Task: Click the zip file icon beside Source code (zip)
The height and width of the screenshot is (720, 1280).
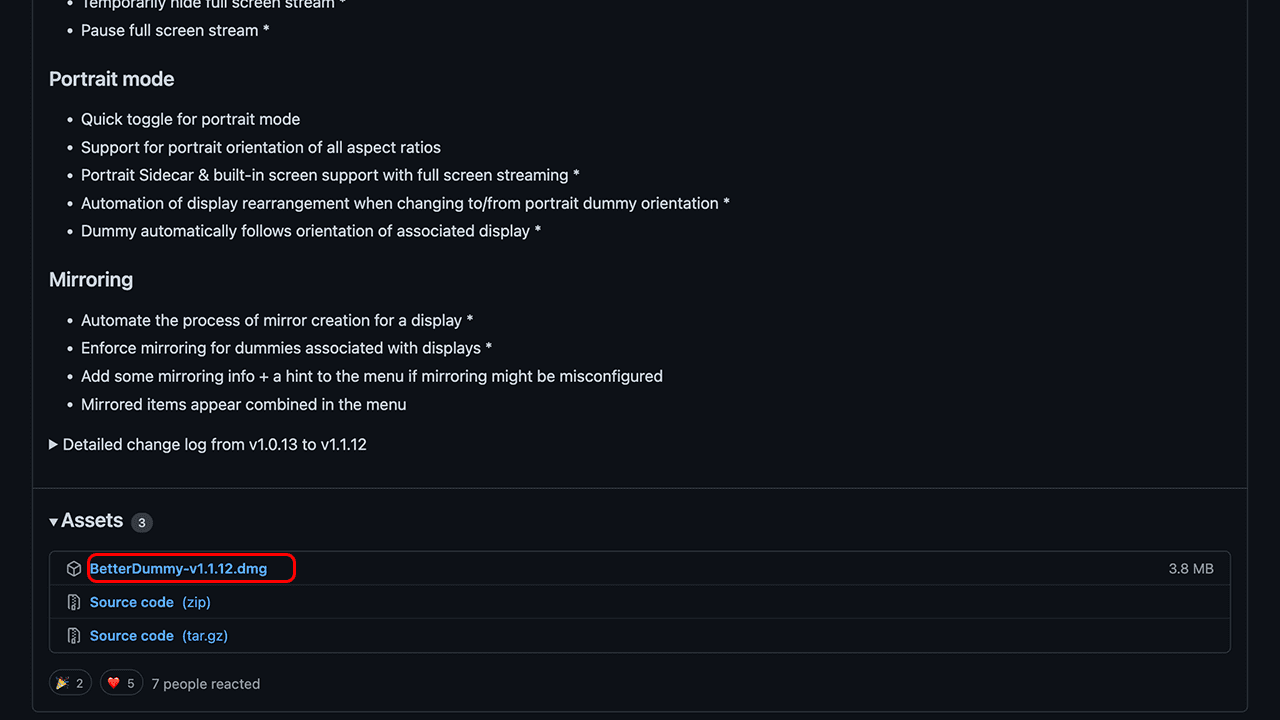Action: pos(73,602)
